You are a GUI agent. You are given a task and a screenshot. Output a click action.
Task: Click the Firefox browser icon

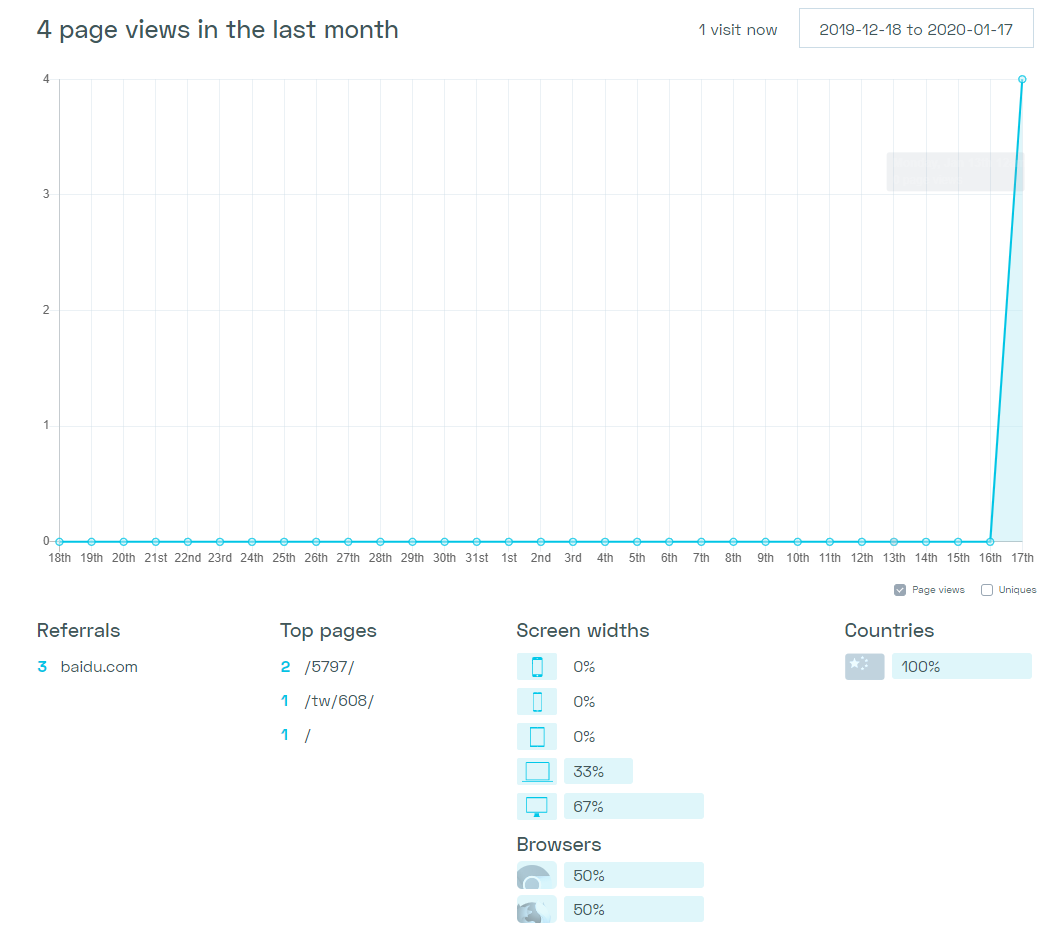[x=537, y=909]
